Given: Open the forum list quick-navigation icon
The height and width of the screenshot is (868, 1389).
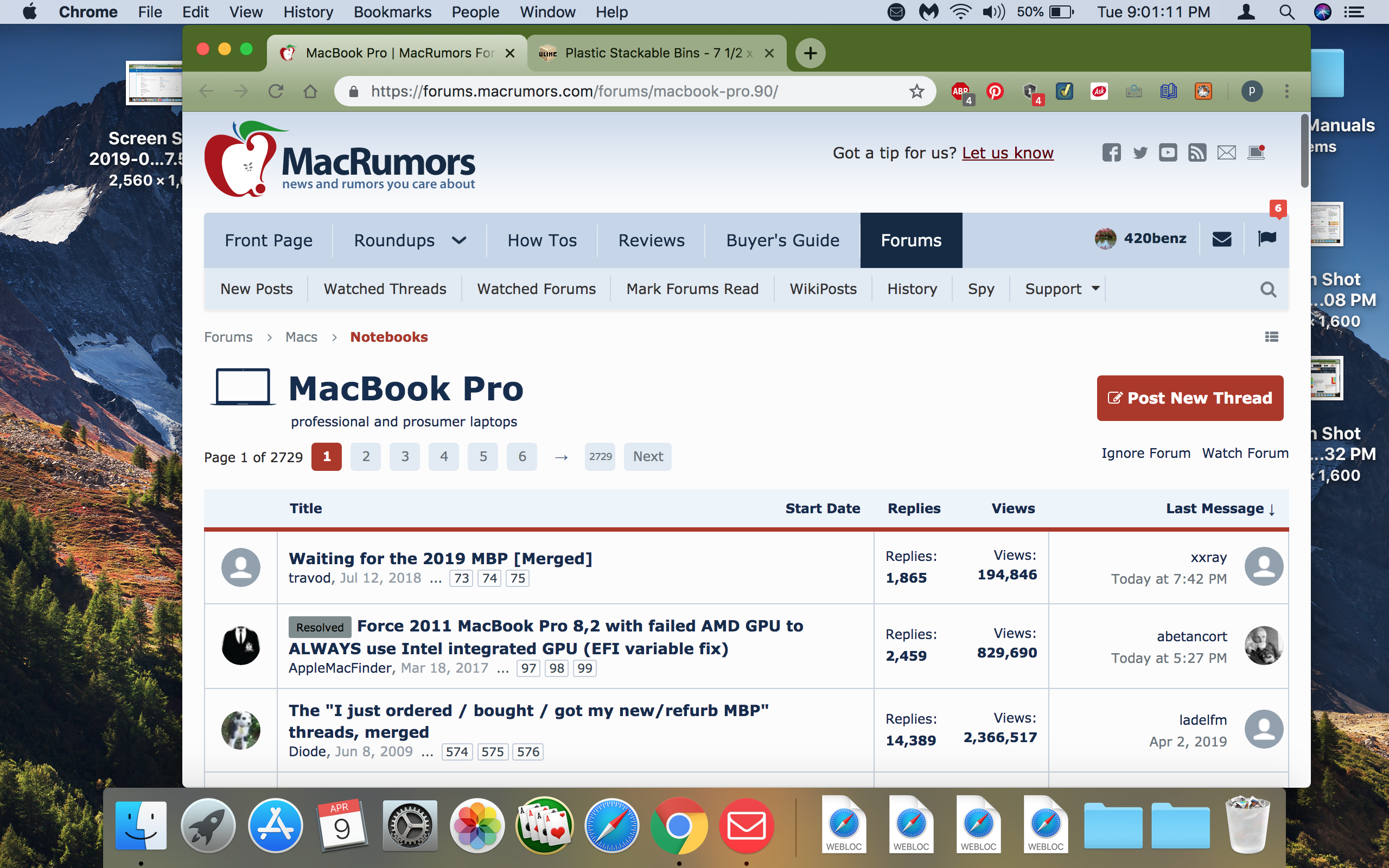Looking at the screenshot, I should coord(1271,337).
